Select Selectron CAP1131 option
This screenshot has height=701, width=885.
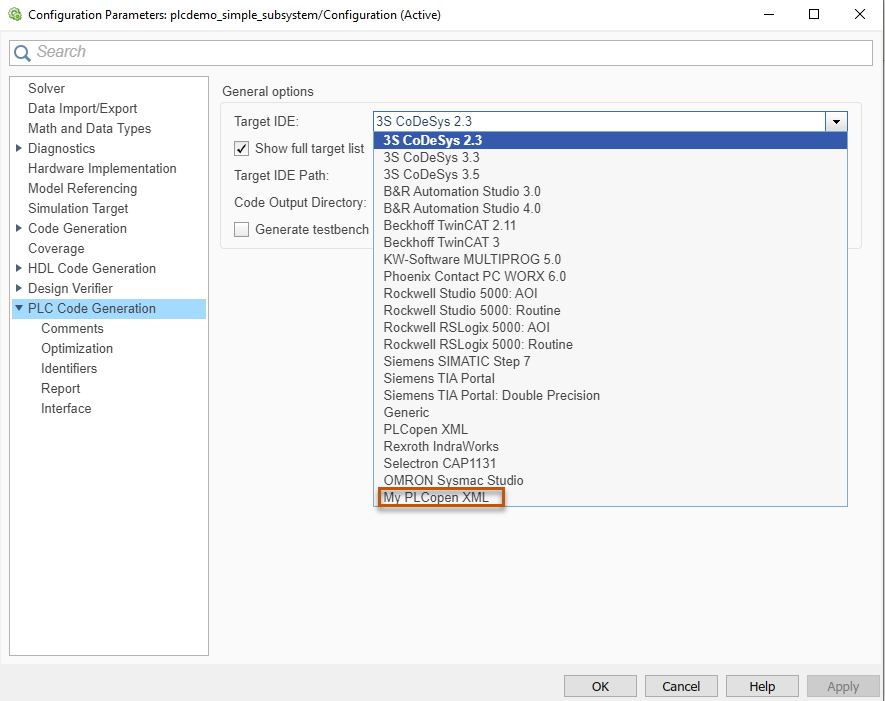pyautogui.click(x=611, y=463)
